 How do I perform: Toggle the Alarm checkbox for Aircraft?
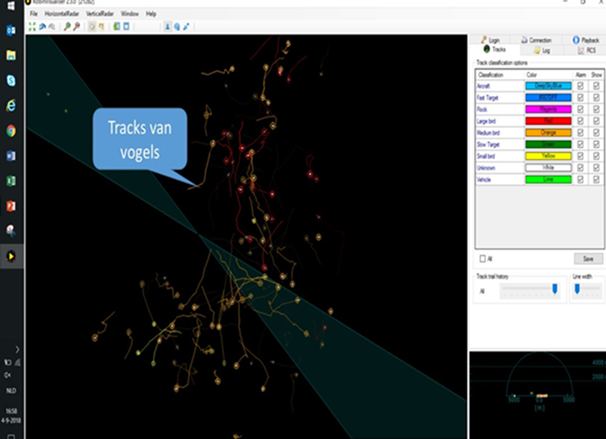[580, 87]
